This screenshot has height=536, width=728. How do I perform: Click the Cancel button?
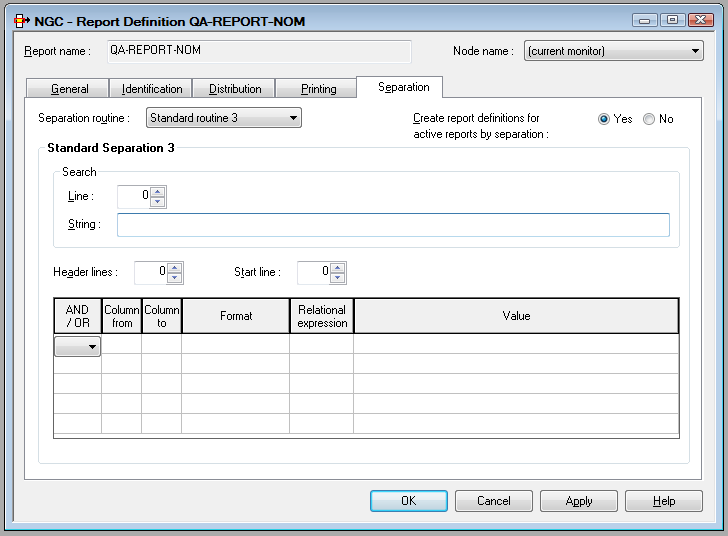(494, 501)
